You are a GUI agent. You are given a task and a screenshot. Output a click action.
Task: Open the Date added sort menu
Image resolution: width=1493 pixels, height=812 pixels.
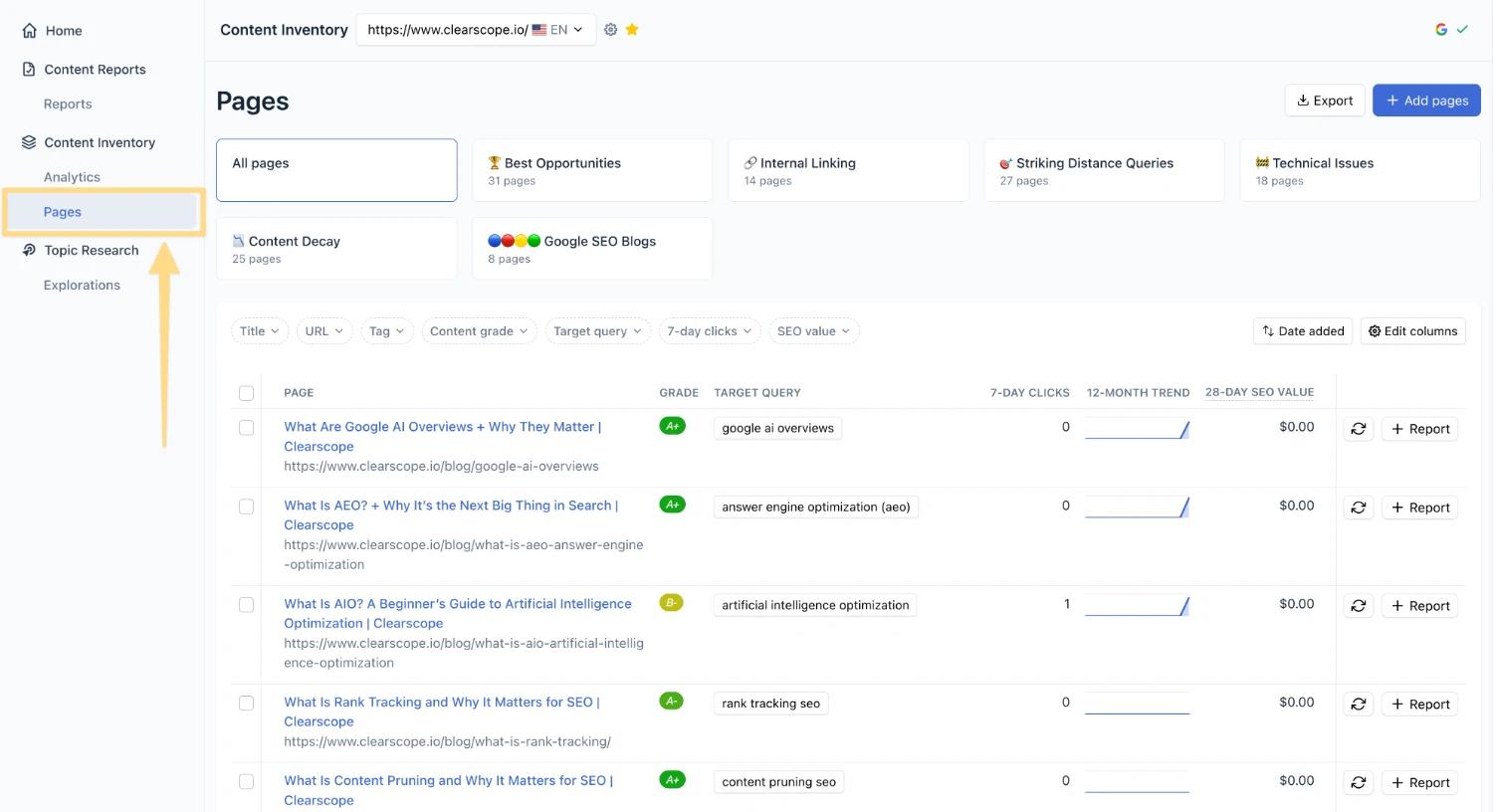point(1303,331)
